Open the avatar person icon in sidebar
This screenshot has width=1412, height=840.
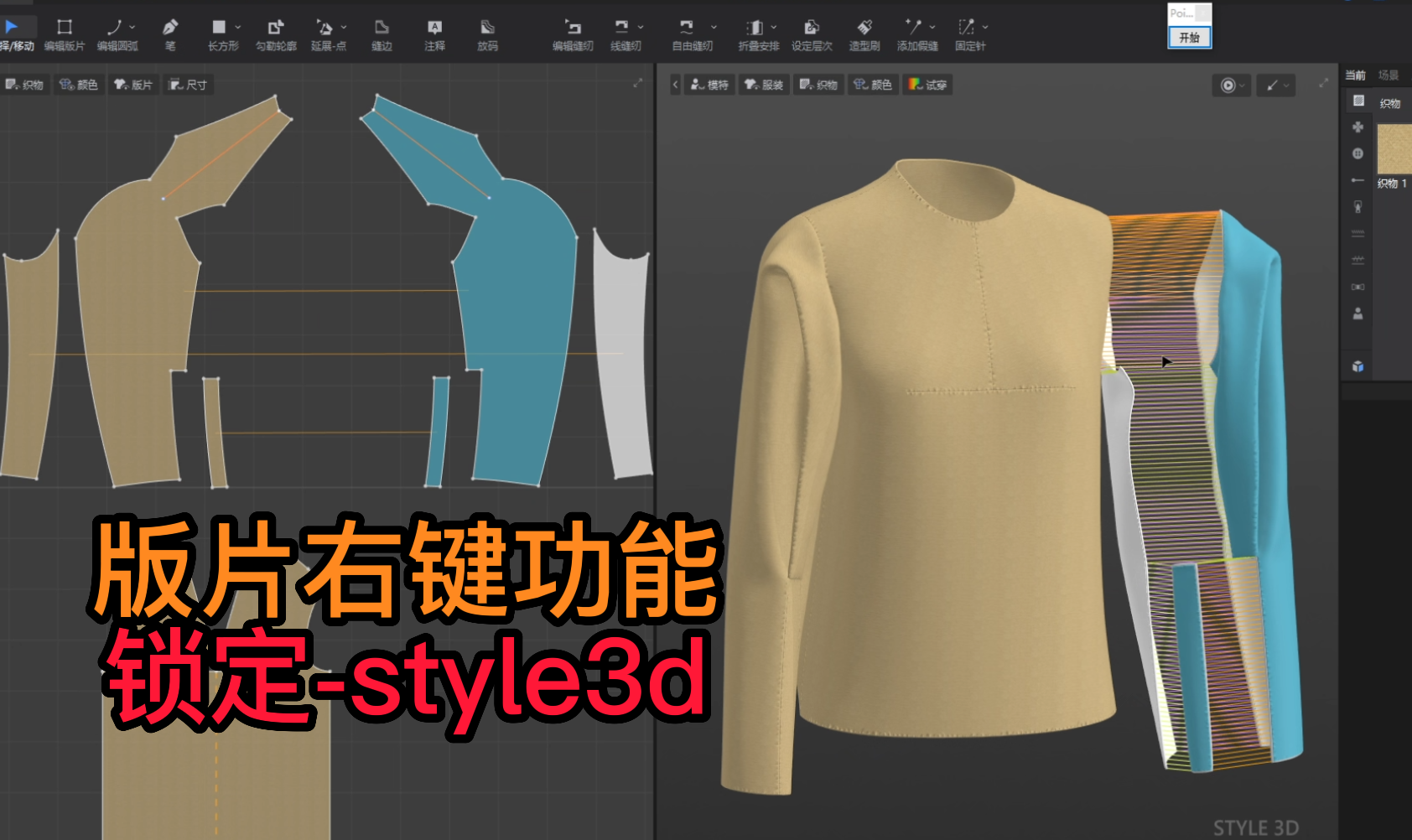tap(1358, 314)
